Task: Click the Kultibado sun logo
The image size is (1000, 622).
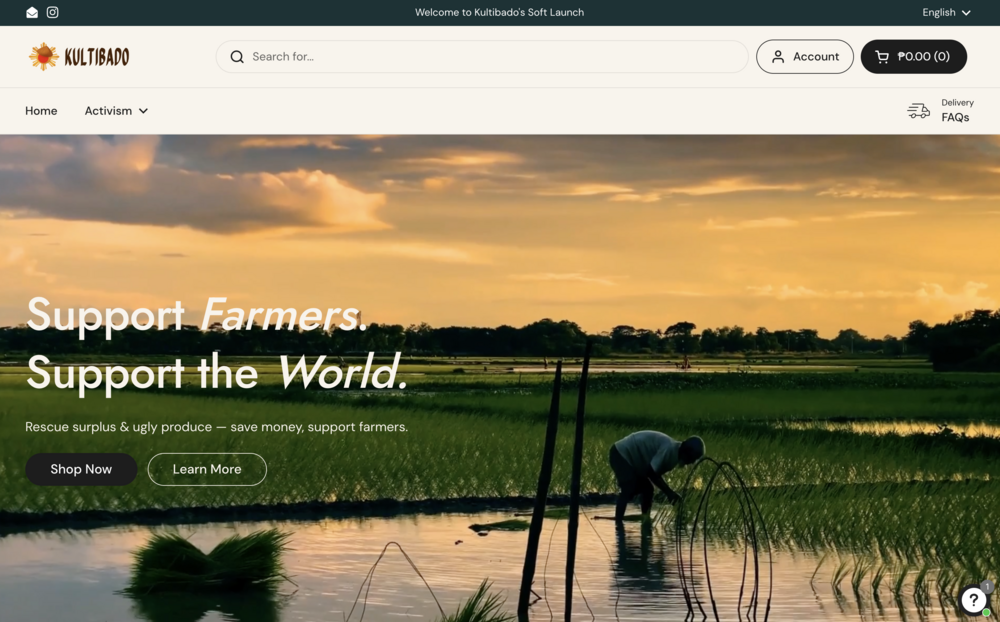Action: 44,56
